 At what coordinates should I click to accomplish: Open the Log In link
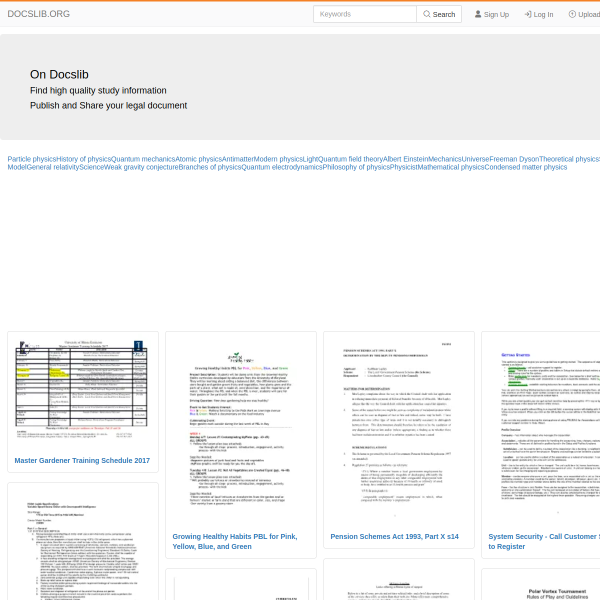click(539, 14)
